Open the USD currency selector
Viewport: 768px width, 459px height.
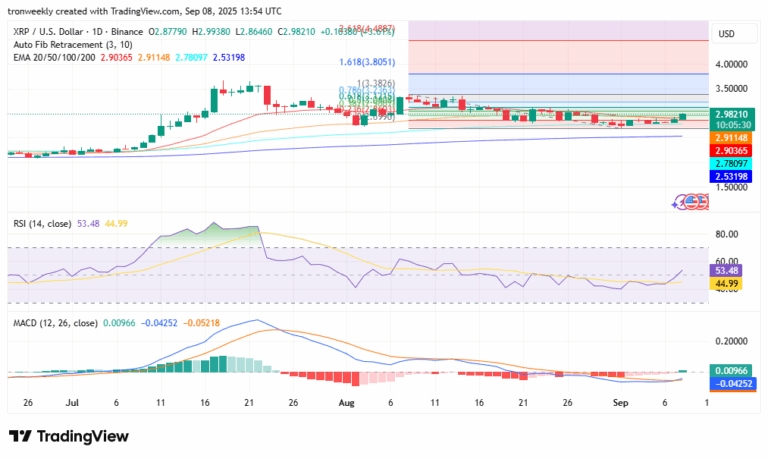click(728, 34)
